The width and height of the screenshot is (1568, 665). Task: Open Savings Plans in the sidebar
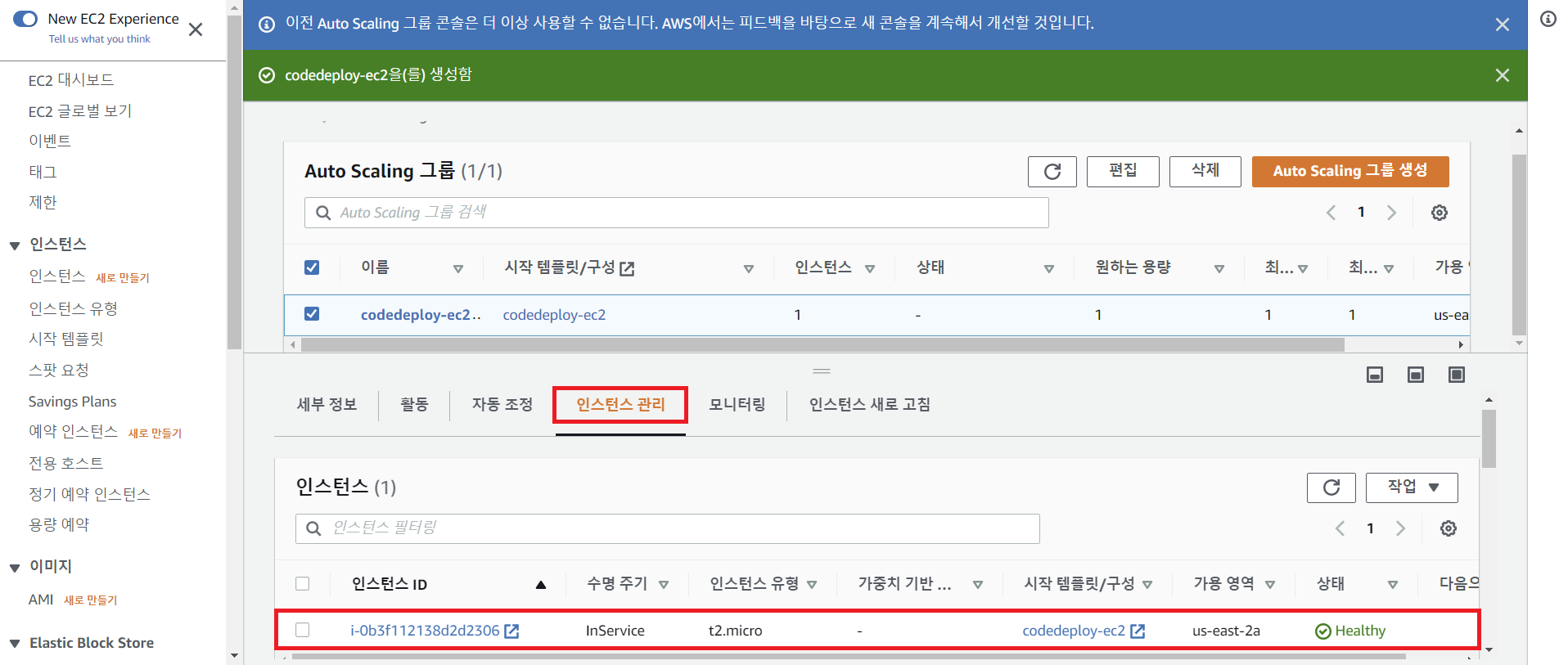click(72, 402)
